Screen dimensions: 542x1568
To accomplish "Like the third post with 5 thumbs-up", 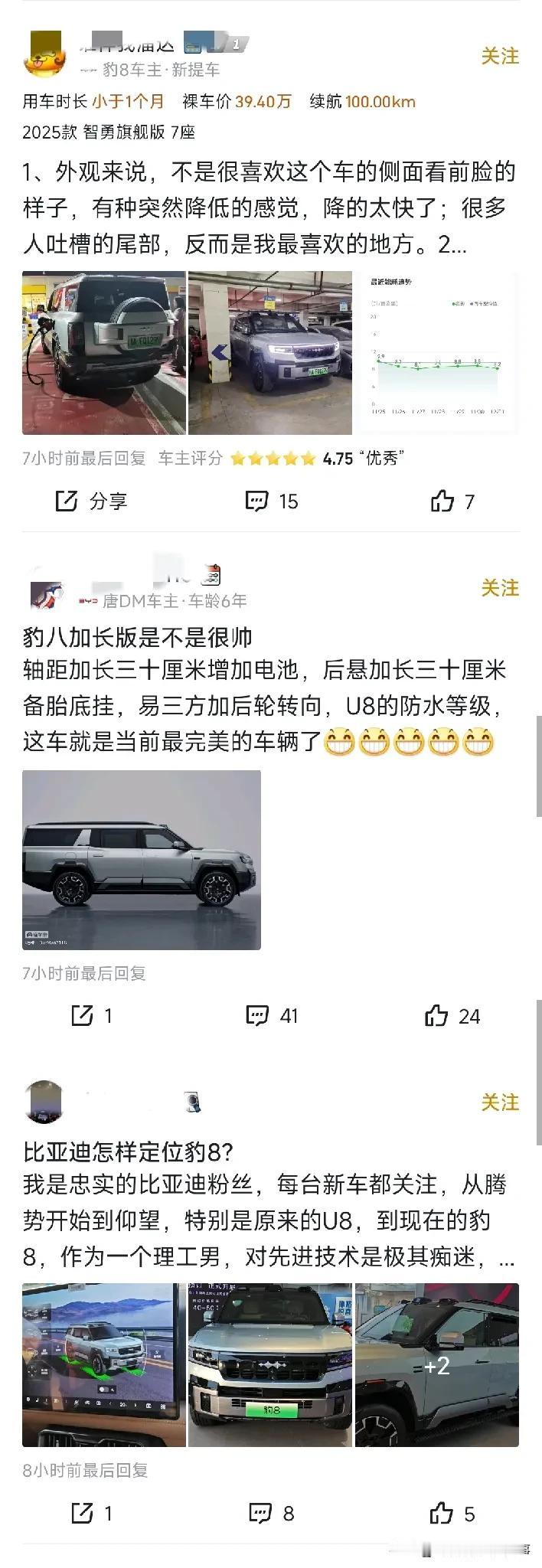I will 452,1513.
